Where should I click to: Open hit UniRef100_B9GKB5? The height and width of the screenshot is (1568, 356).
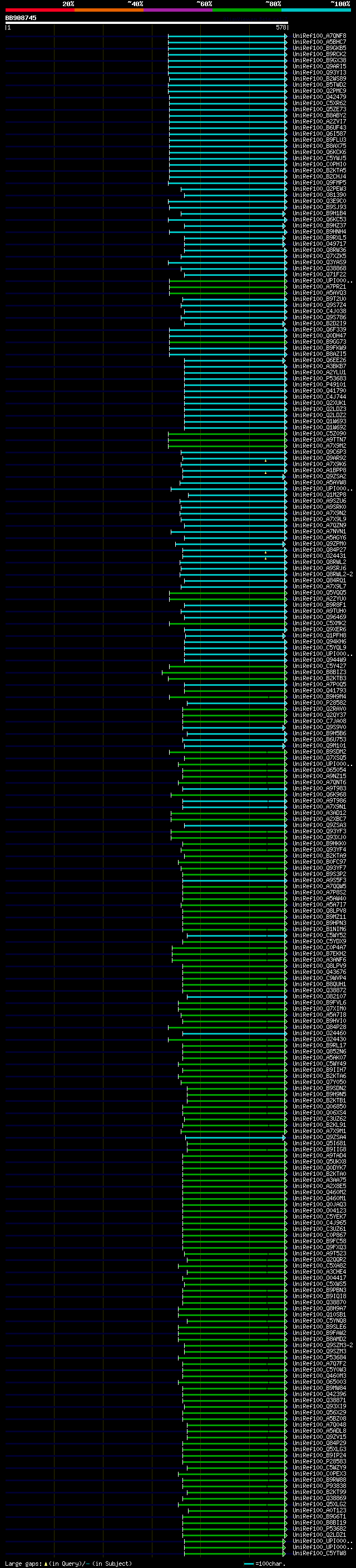pos(319,48)
